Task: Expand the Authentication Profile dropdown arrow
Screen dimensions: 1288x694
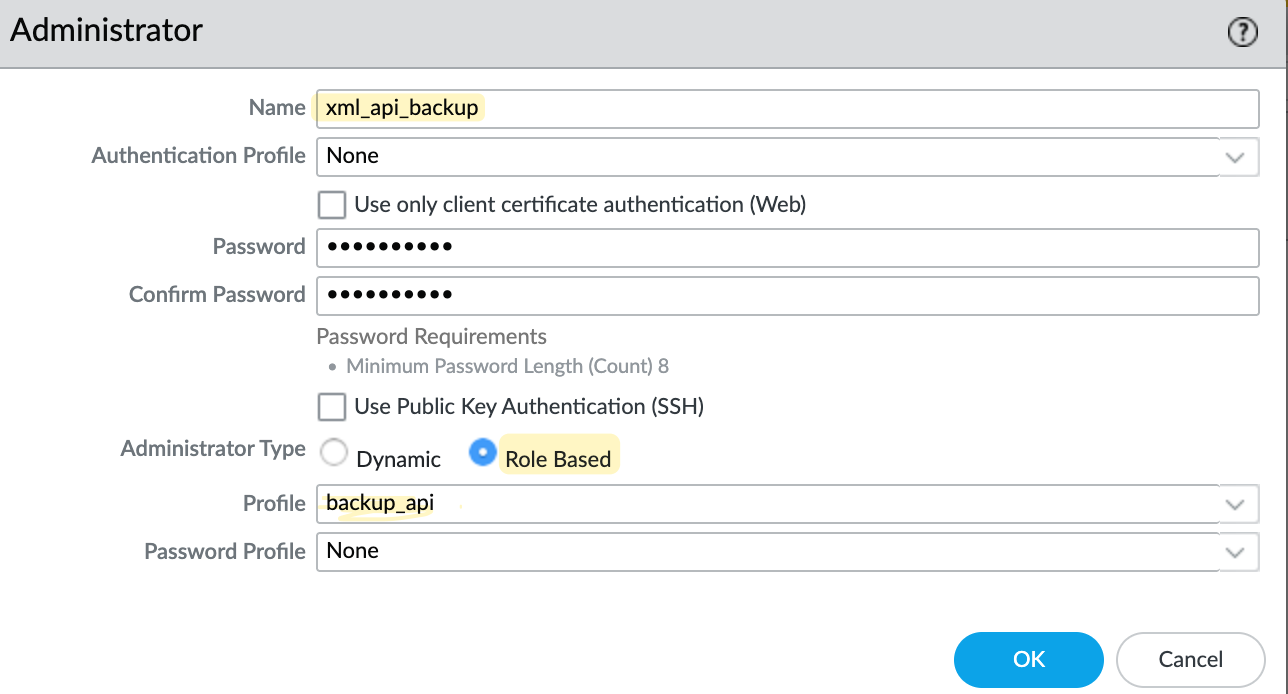Action: (1236, 157)
